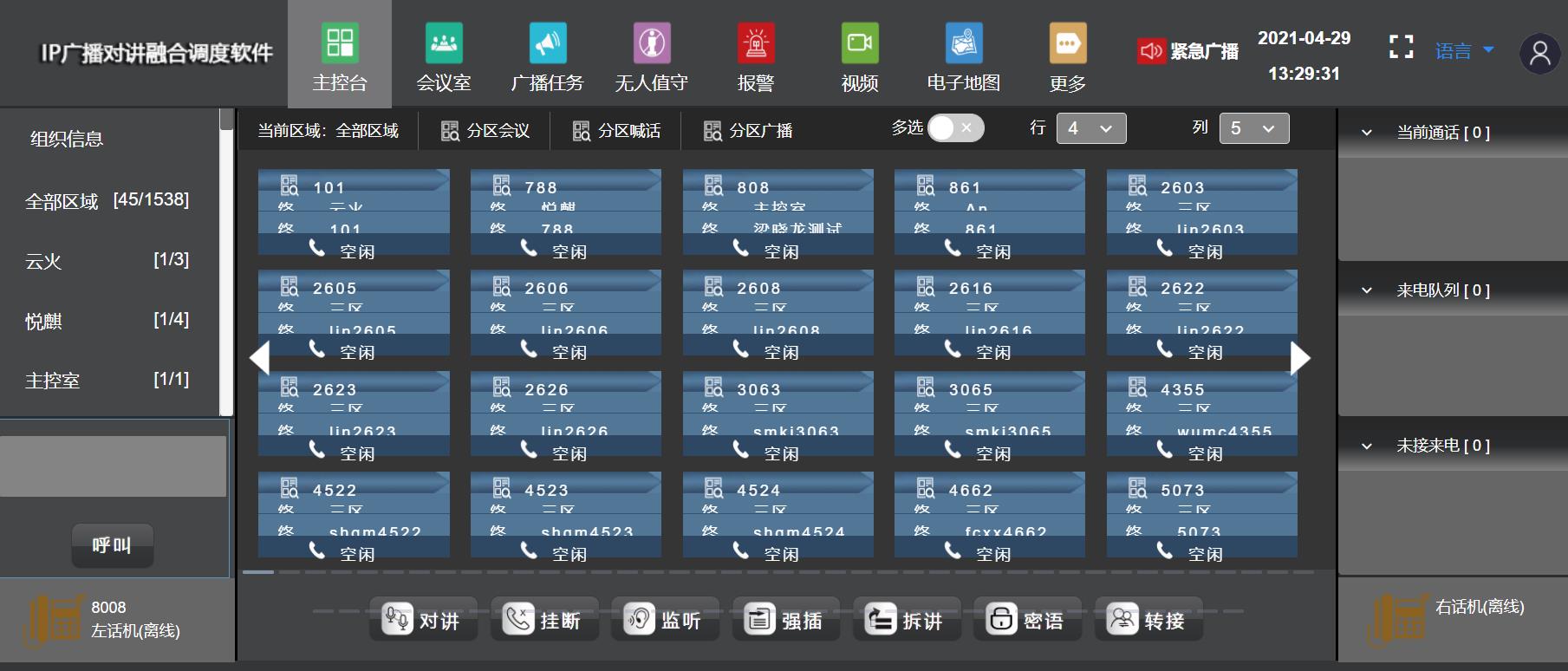Go to previous page with left arrow

259,358
